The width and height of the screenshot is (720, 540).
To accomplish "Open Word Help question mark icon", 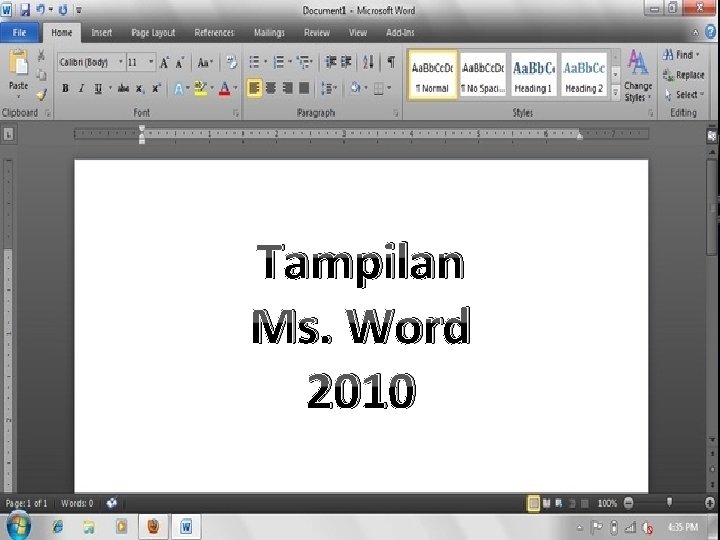I will (x=710, y=32).
